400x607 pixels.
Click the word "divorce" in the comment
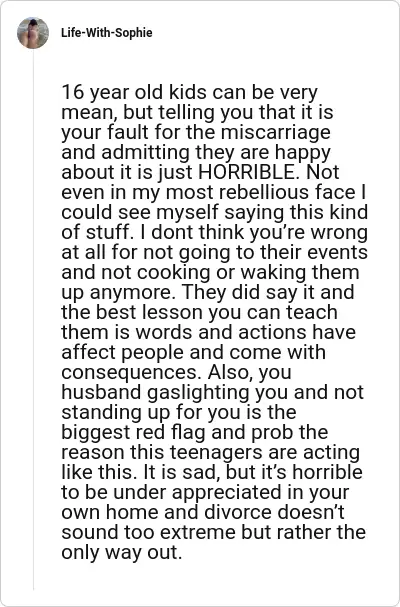coord(238,513)
